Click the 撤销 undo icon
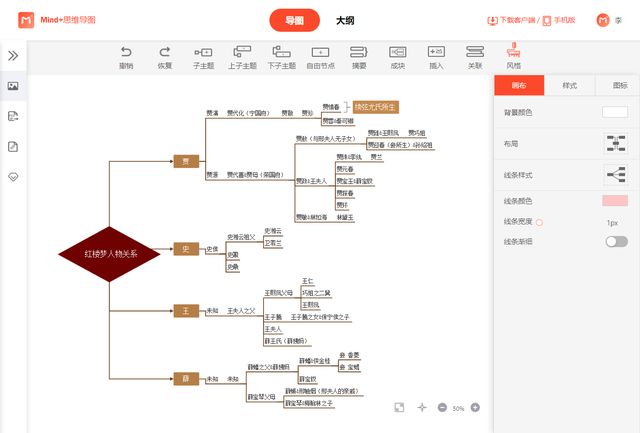640x433 pixels. (126, 52)
